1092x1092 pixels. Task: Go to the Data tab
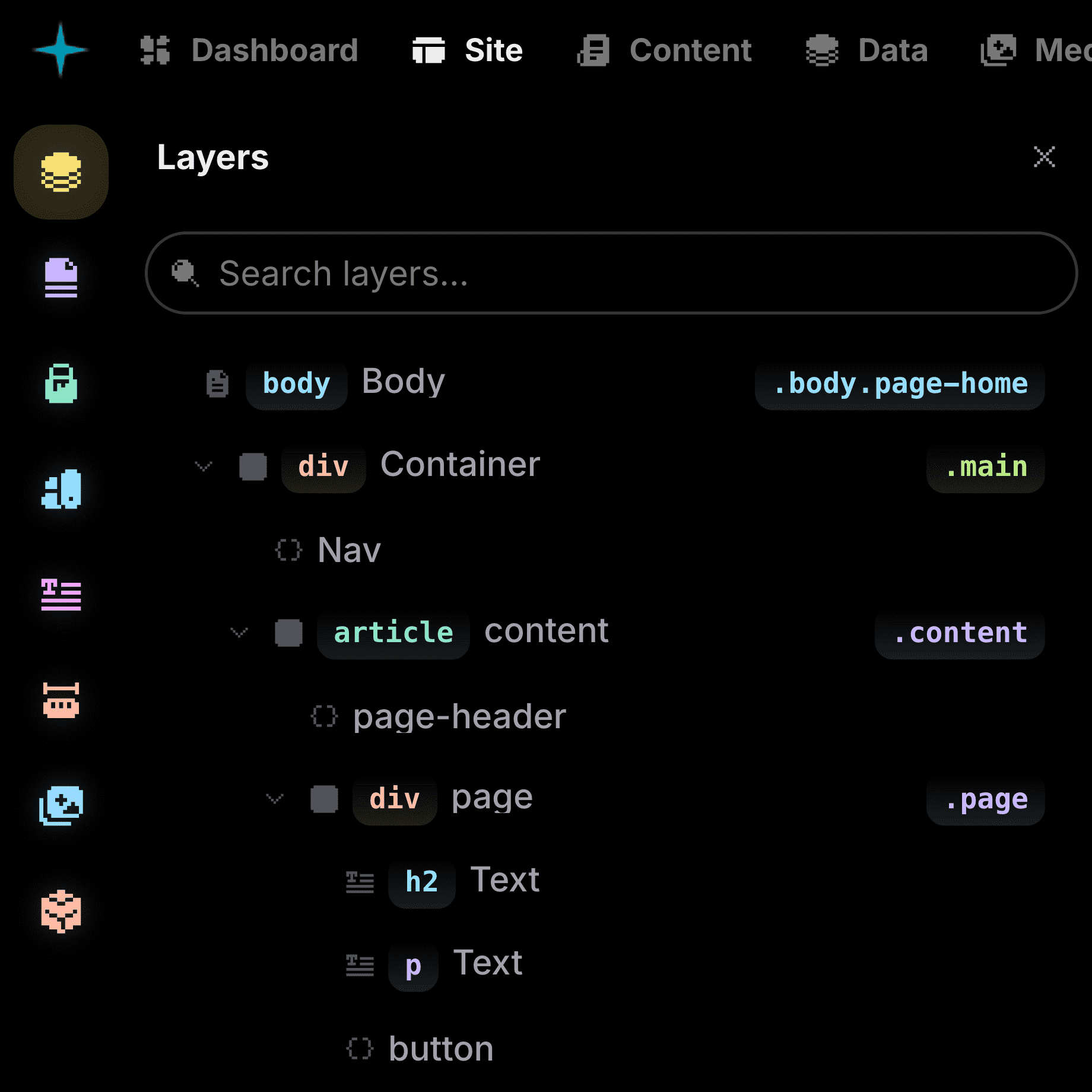coord(866,50)
